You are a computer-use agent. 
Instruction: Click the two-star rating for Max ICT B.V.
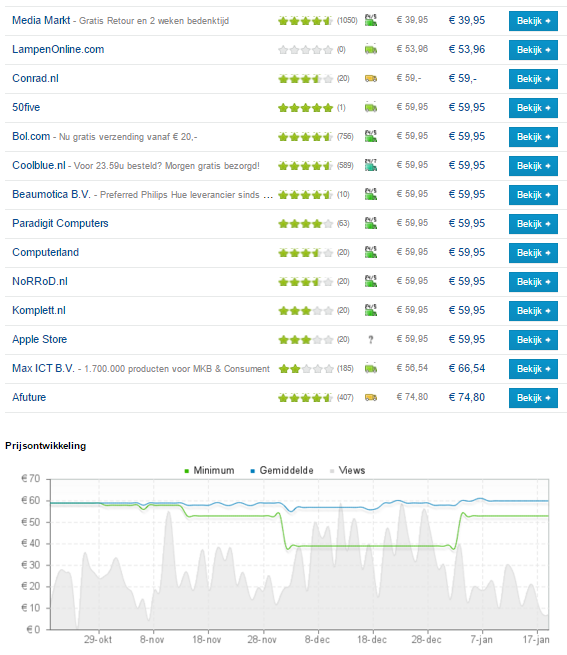pos(305,369)
